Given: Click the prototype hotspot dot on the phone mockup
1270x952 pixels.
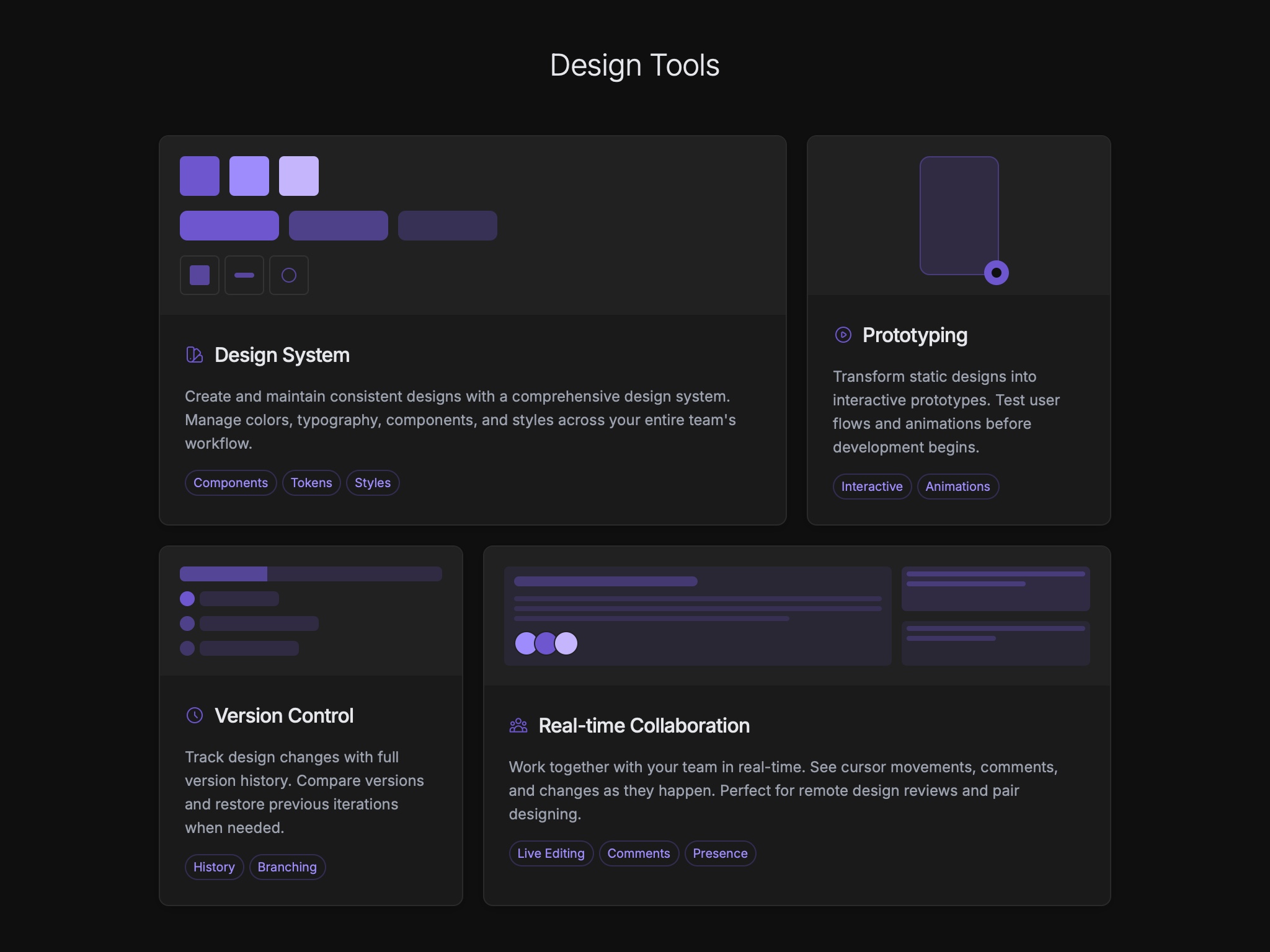Looking at the screenshot, I should (x=997, y=271).
